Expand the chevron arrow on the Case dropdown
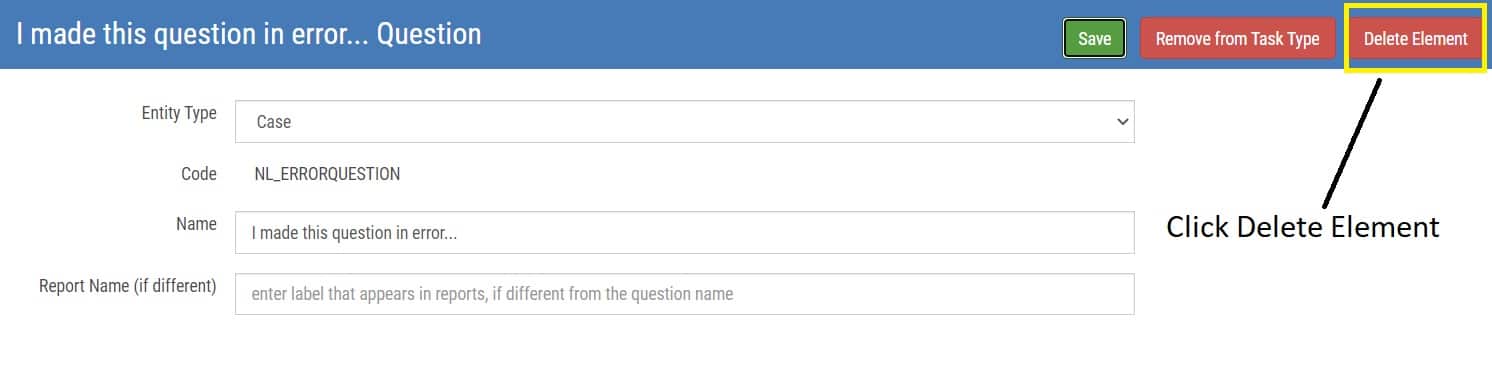The image size is (1492, 389). pos(1120,121)
